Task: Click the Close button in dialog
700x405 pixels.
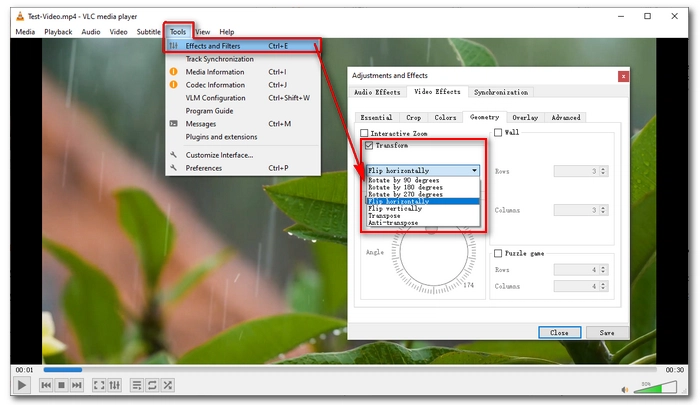Action: pyautogui.click(x=559, y=333)
